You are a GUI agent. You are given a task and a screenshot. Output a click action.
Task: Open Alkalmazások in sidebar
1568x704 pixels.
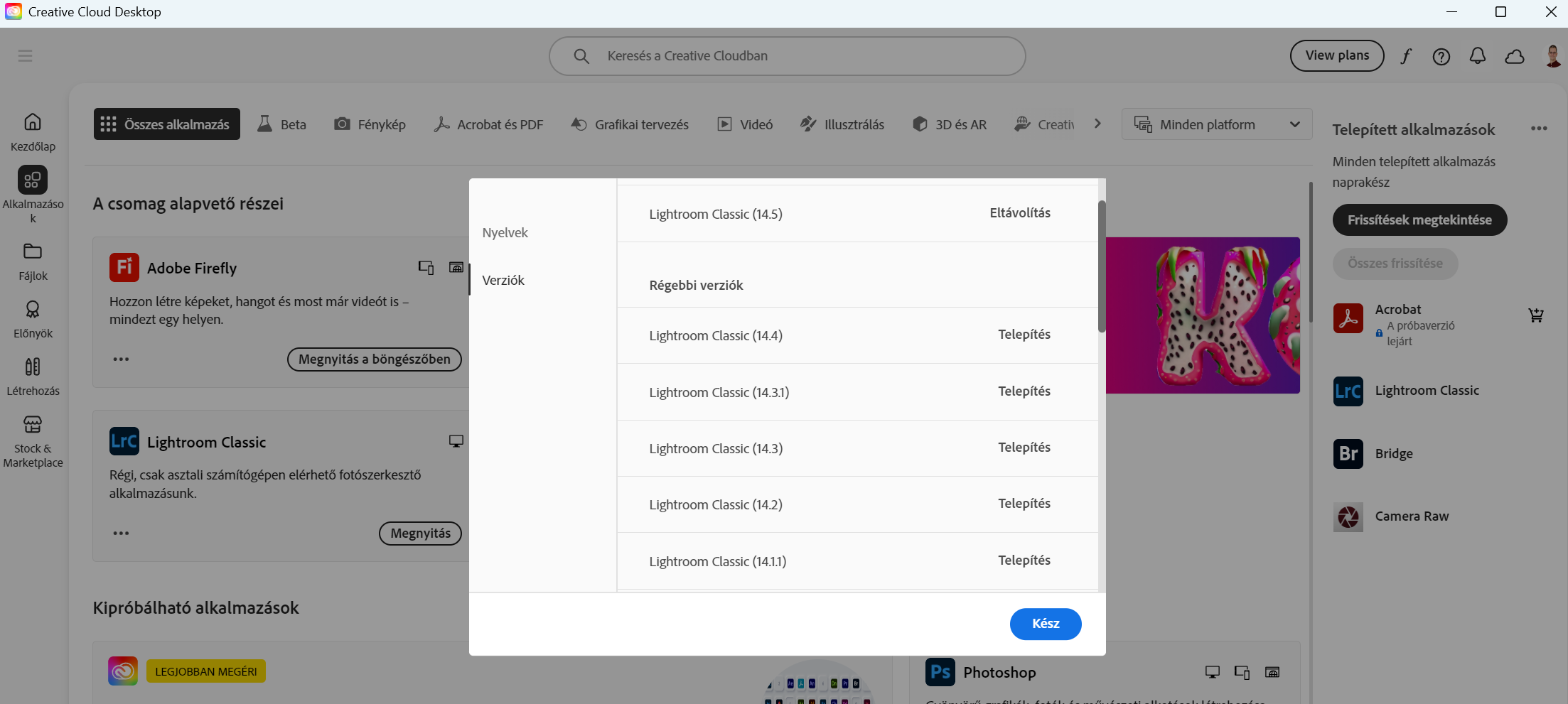33,195
